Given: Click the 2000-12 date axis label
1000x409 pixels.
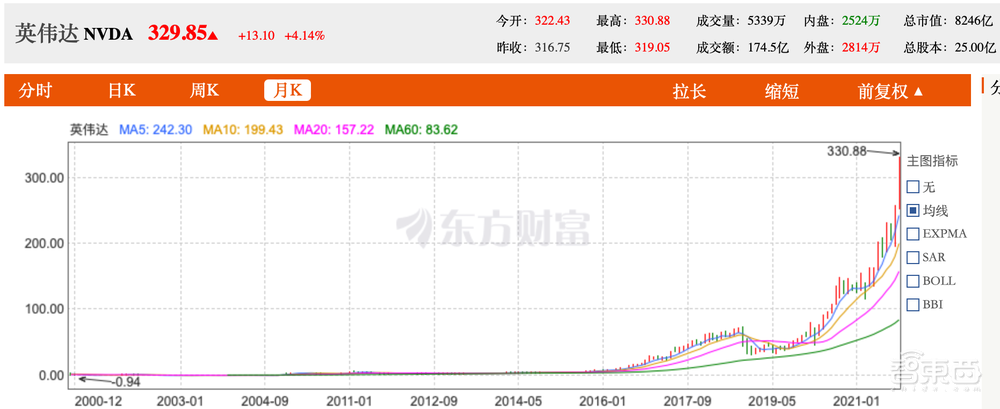Looking at the screenshot, I should pos(97,401).
